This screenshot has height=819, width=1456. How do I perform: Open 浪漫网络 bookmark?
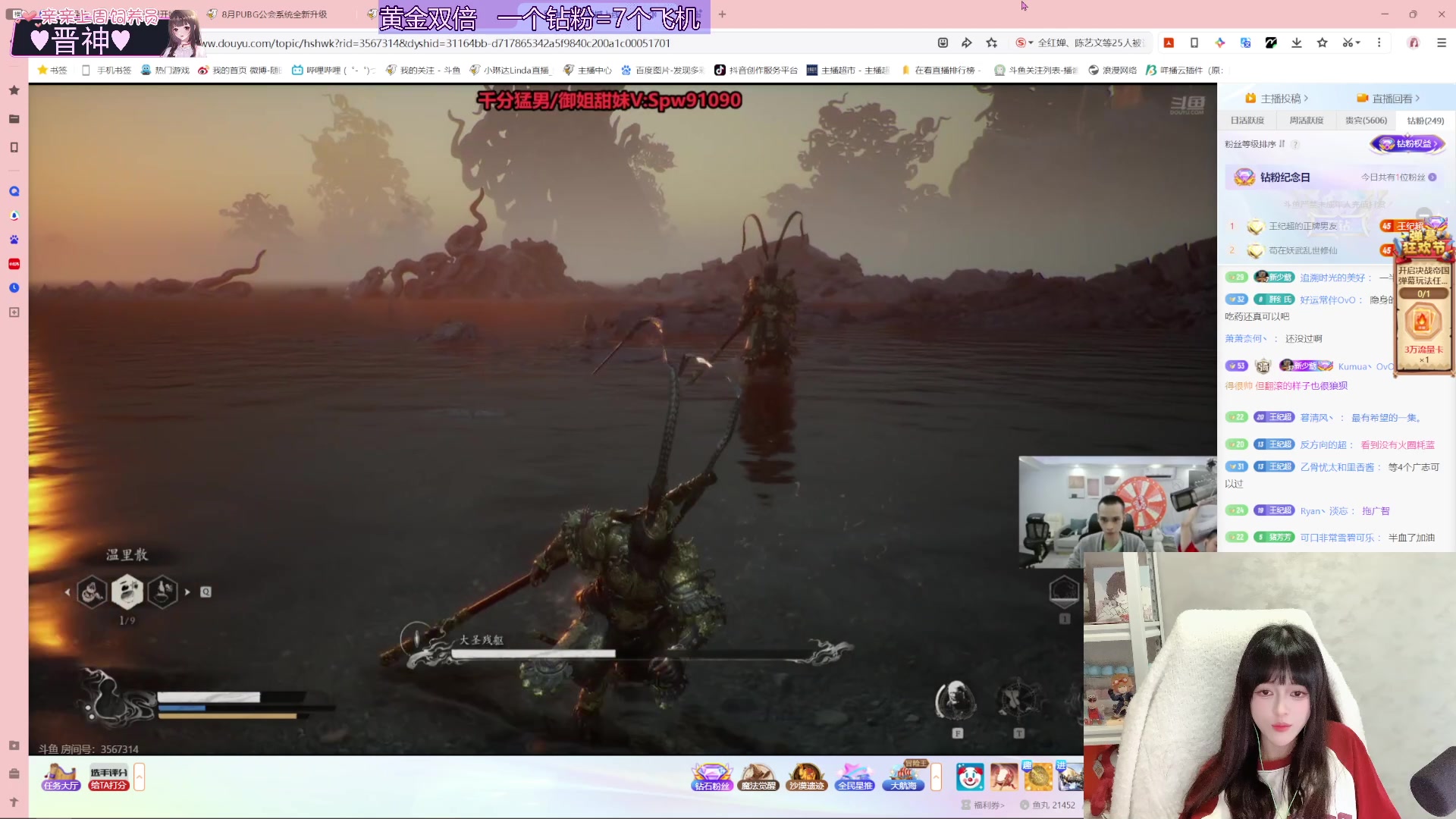[x=1112, y=71]
